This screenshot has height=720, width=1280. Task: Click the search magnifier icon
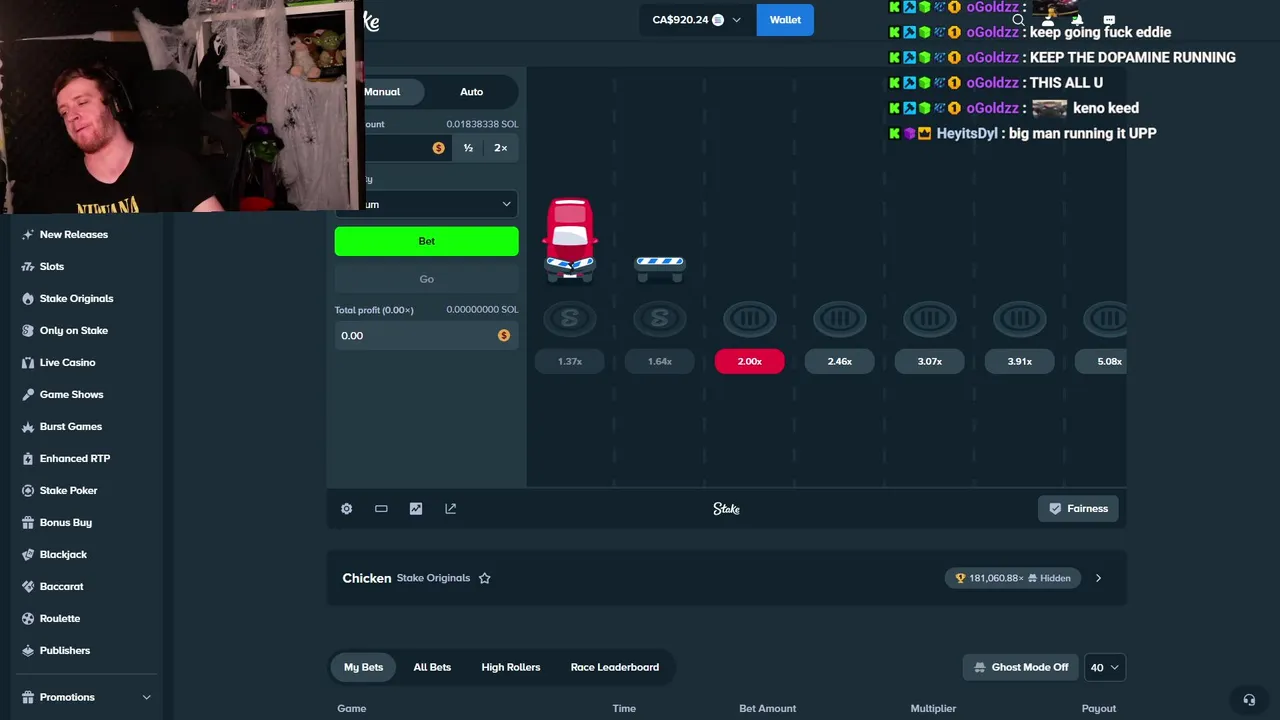pos(1018,20)
